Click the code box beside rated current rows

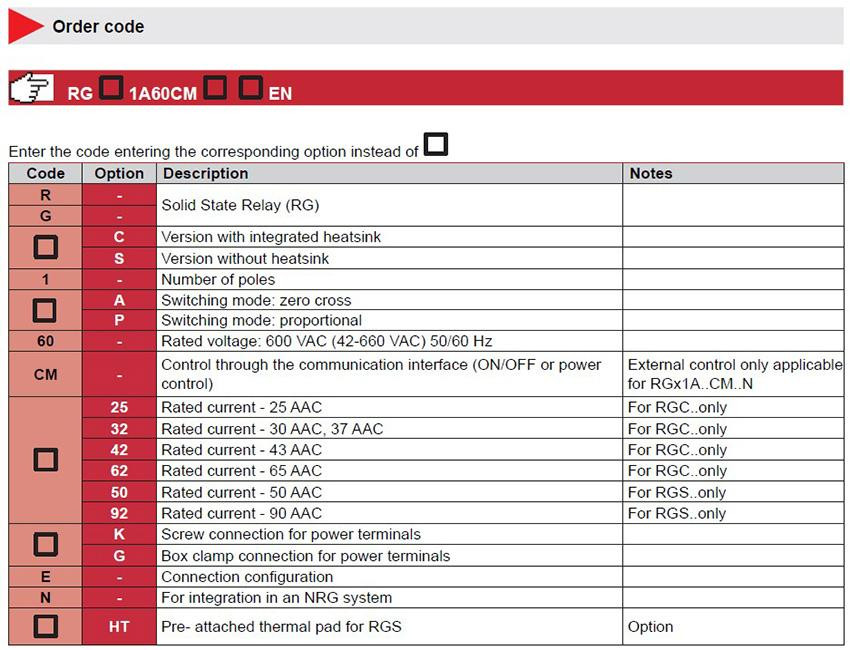(x=46, y=460)
